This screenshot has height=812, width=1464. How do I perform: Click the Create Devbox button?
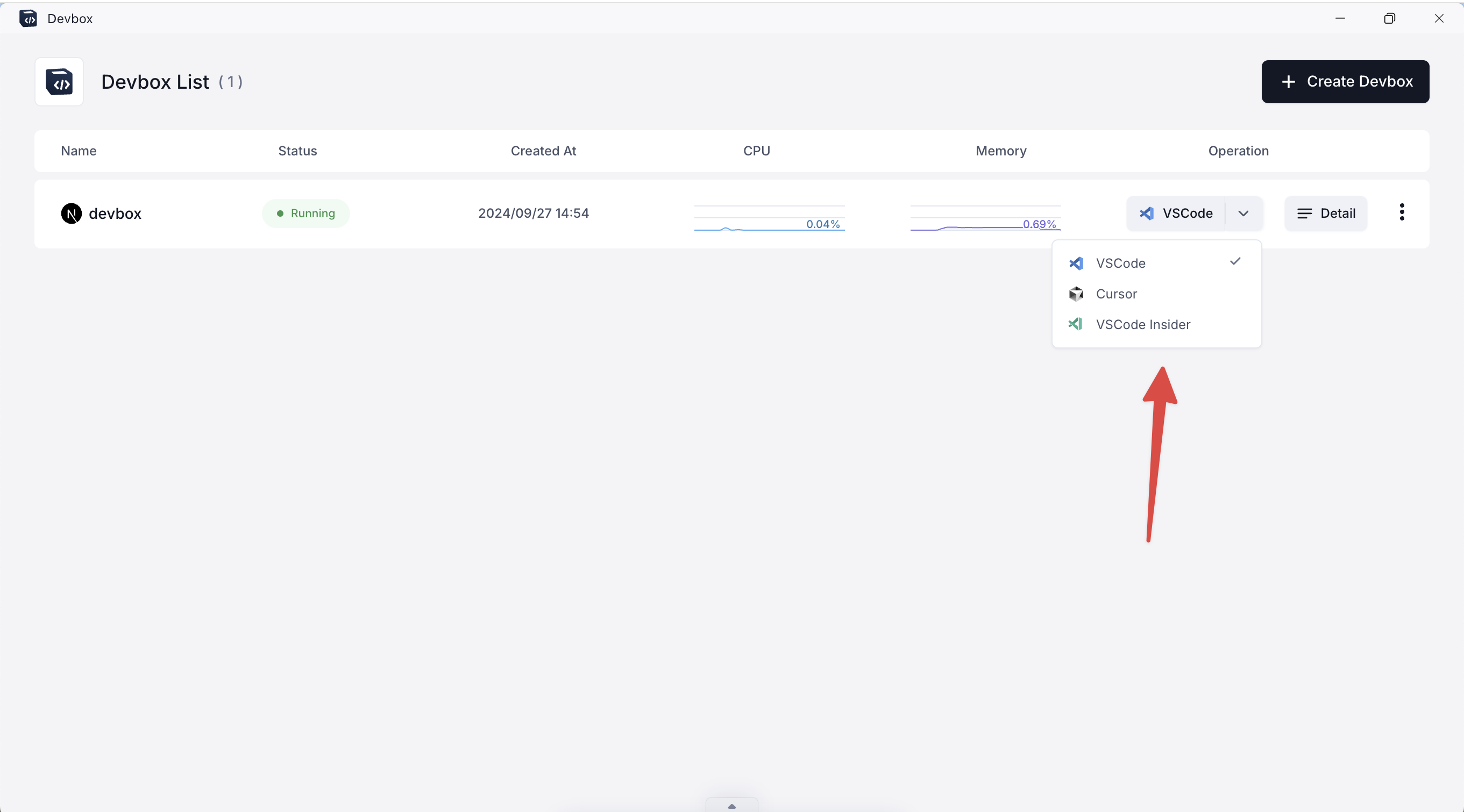[x=1345, y=82]
